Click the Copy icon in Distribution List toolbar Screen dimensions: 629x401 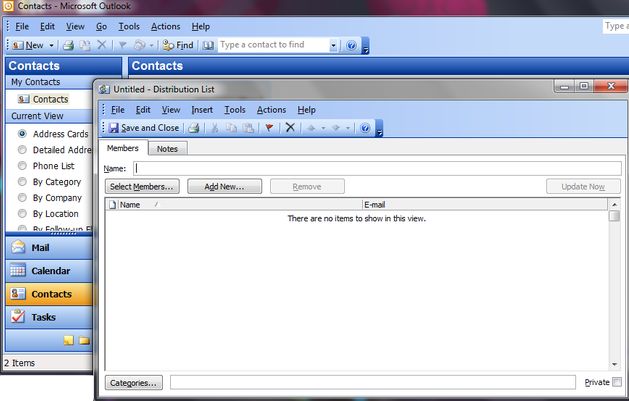[231, 128]
